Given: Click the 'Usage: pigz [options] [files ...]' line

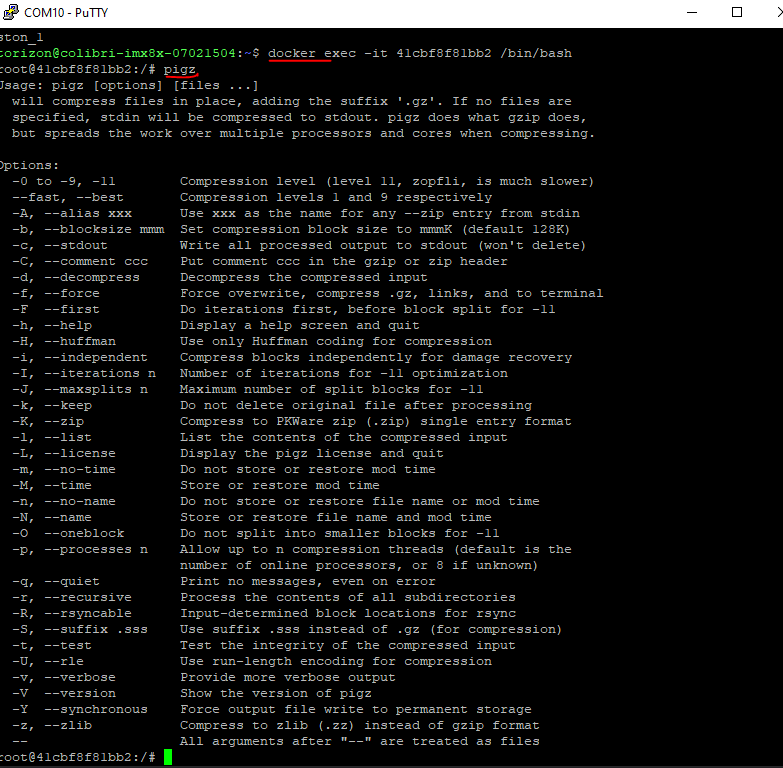Looking at the screenshot, I should coord(129,85).
